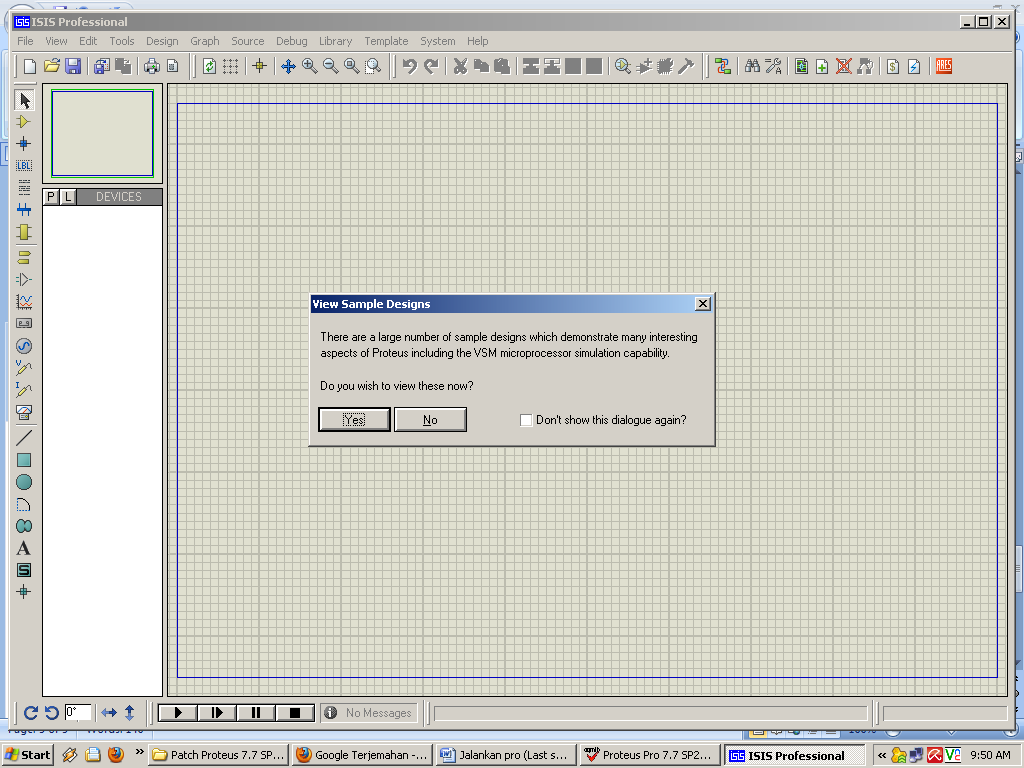Click the Open Design folder icon
The image size is (1024, 768).
pos(52,66)
